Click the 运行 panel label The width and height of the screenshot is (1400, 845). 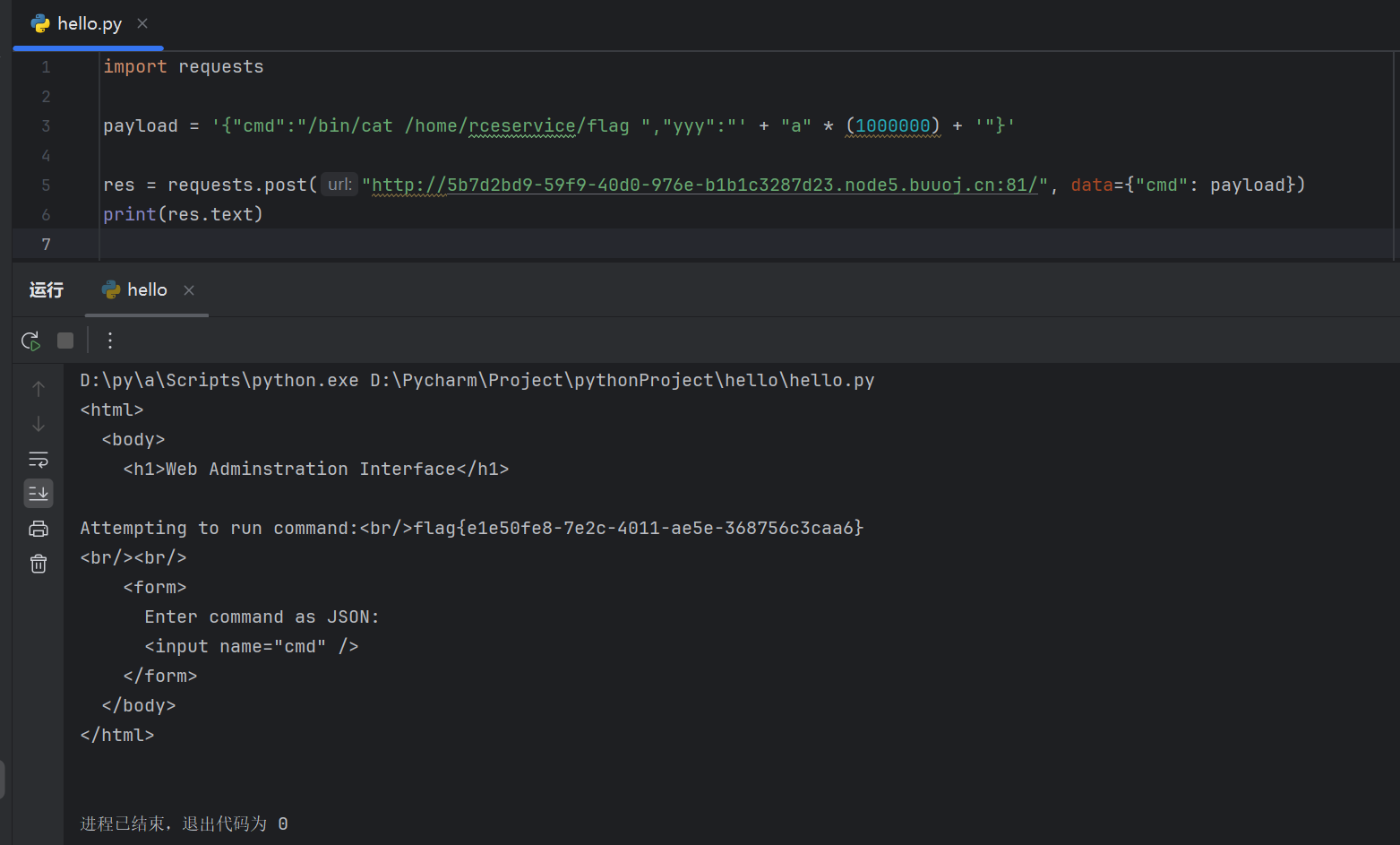(47, 289)
